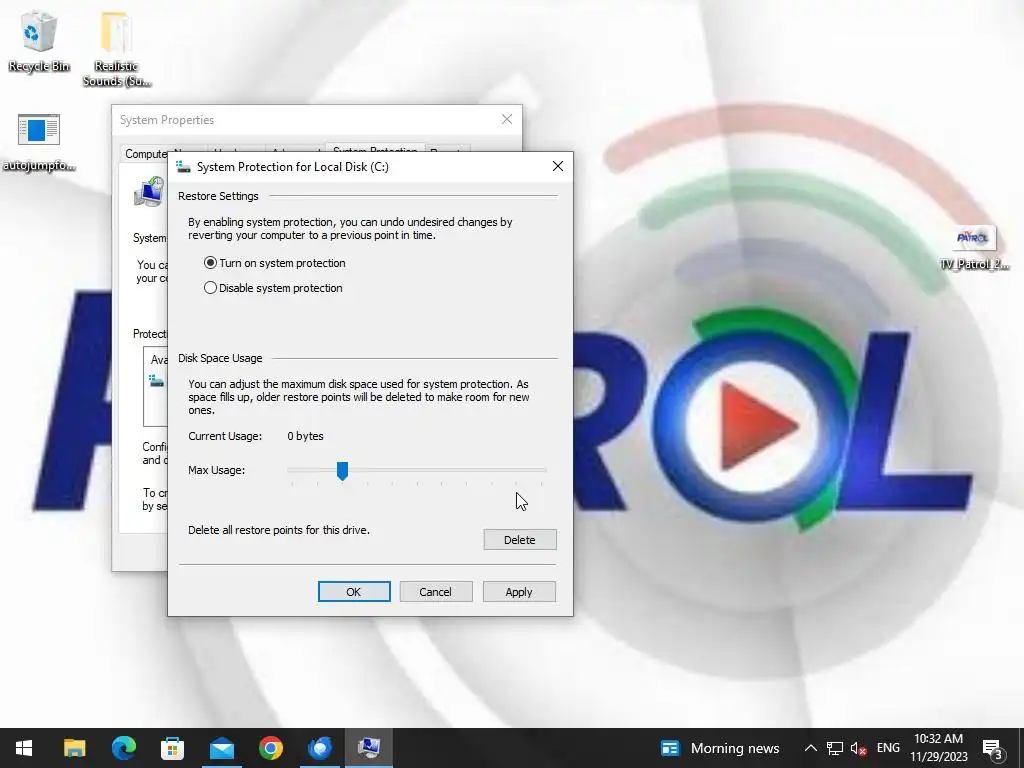This screenshot has width=1024, height=768.
Task: Launch Google Chrome from taskbar
Action: pyautogui.click(x=270, y=748)
